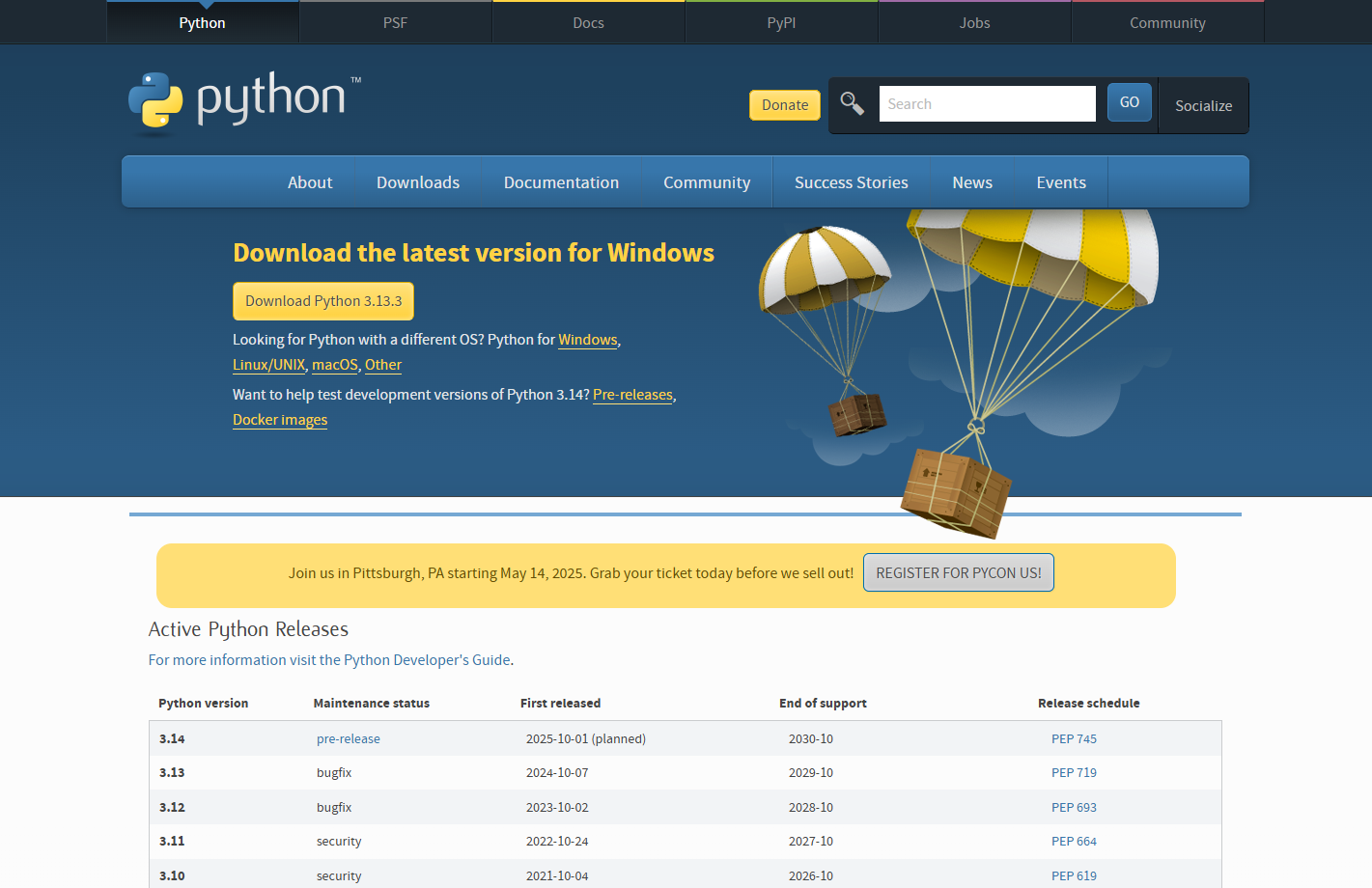1372x888 pixels.
Task: Click the GO search button
Action: pos(1130,102)
